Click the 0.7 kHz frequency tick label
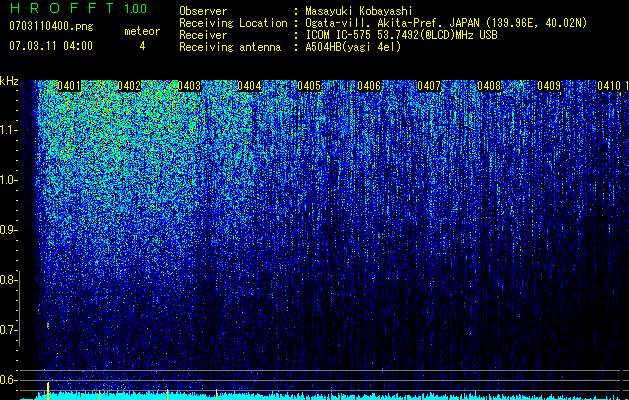This screenshot has width=629, height=400. coord(7,330)
